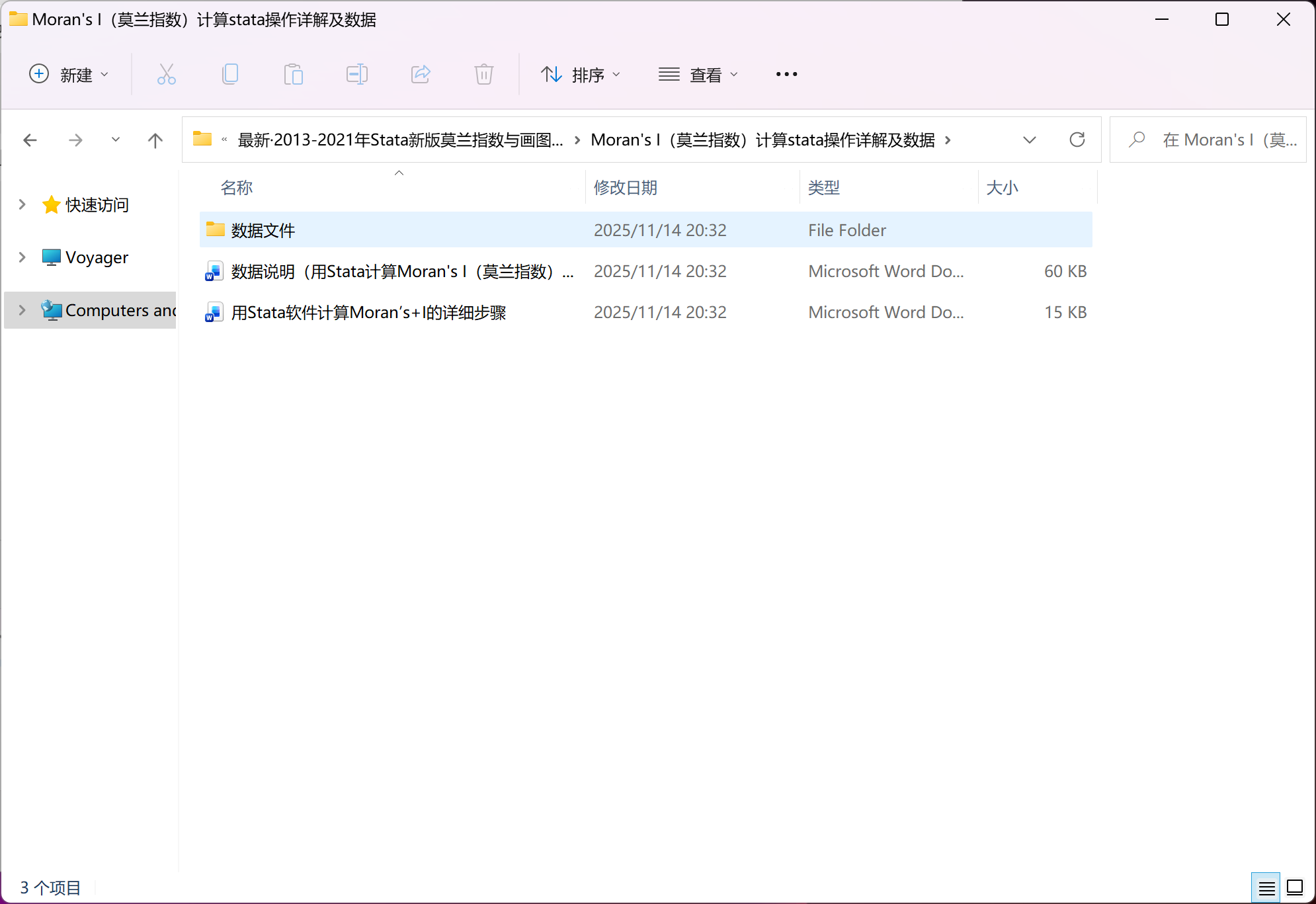The width and height of the screenshot is (1316, 904).
Task: Click the Copy icon in toolbar
Action: 229,74
